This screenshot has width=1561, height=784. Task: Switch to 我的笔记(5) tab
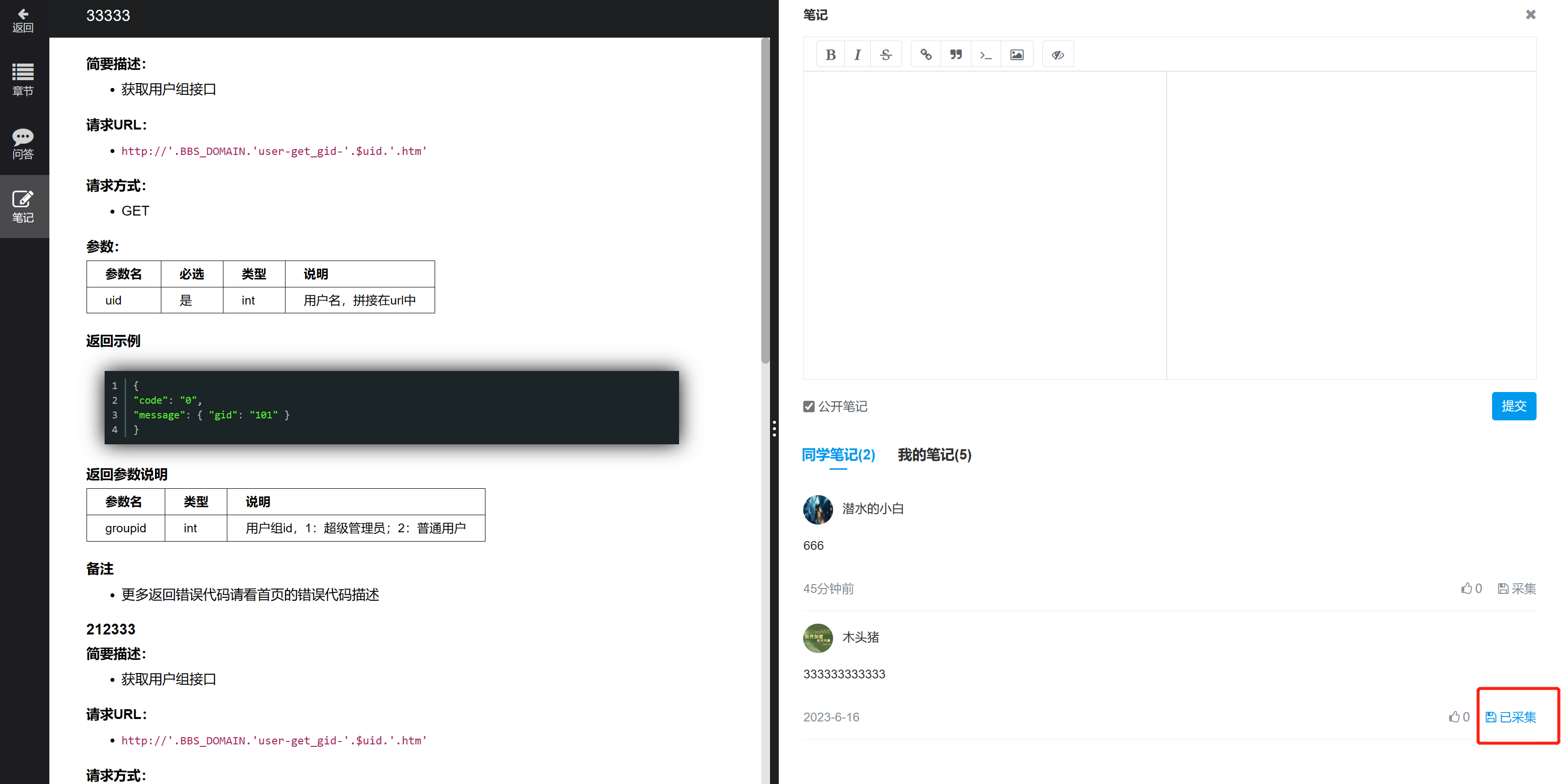click(x=934, y=455)
